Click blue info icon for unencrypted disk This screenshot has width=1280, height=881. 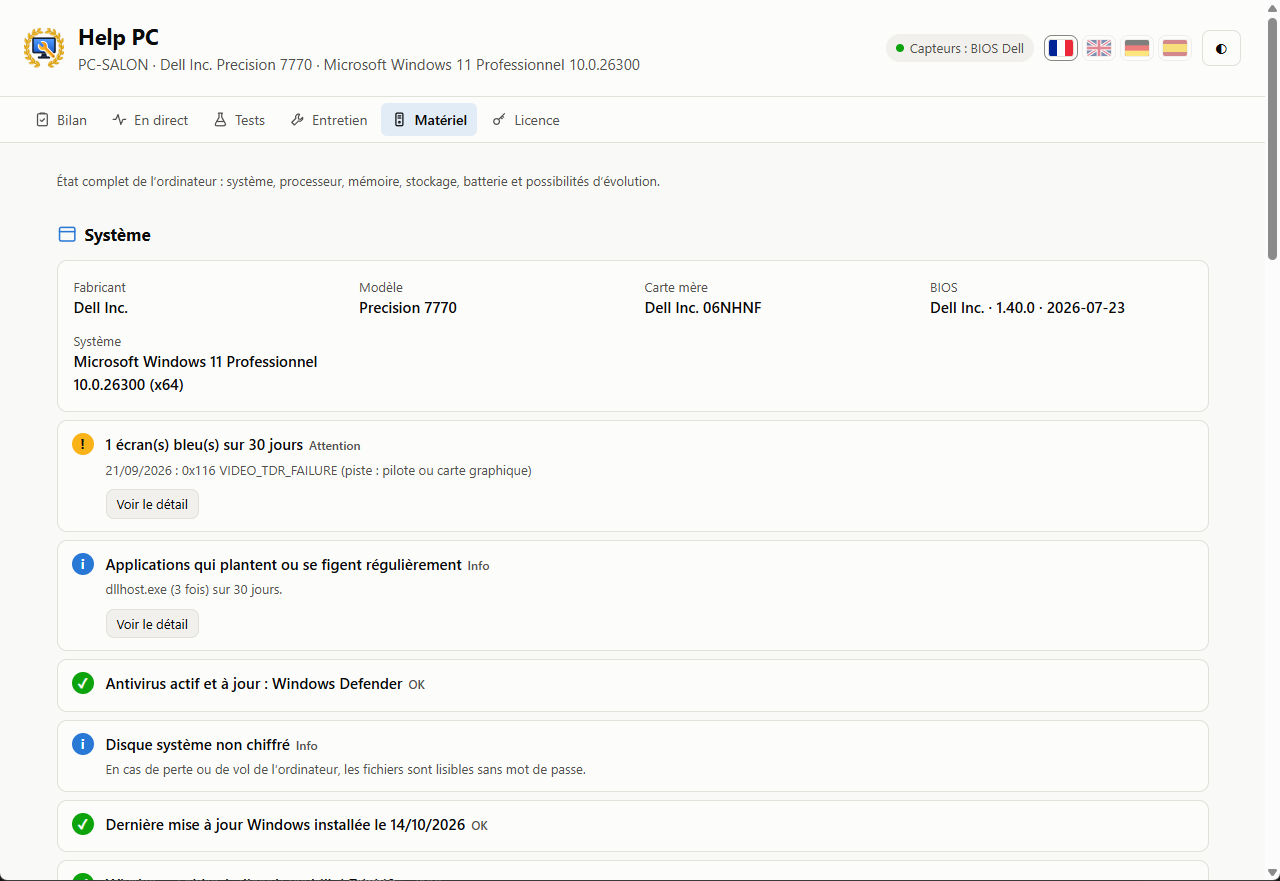click(83, 744)
